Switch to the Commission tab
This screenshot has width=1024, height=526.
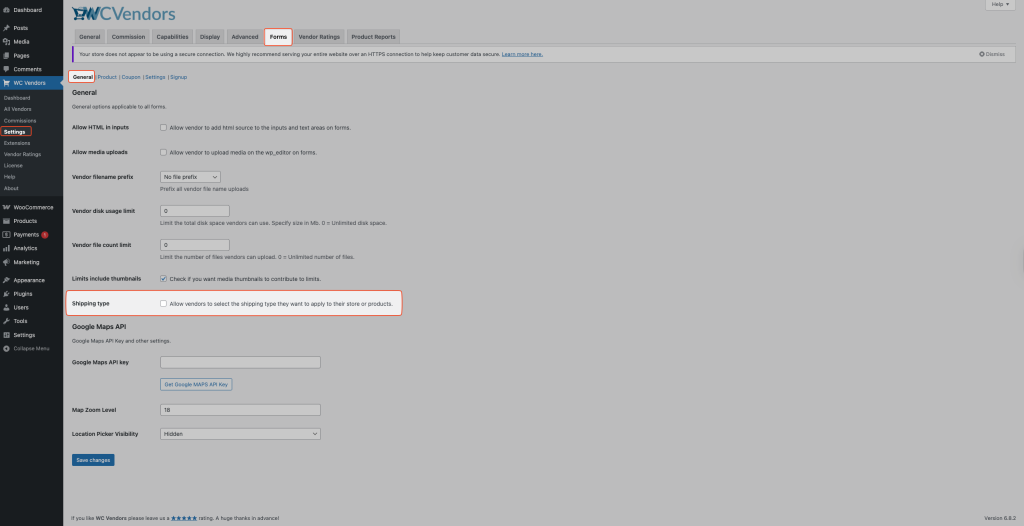coord(128,37)
